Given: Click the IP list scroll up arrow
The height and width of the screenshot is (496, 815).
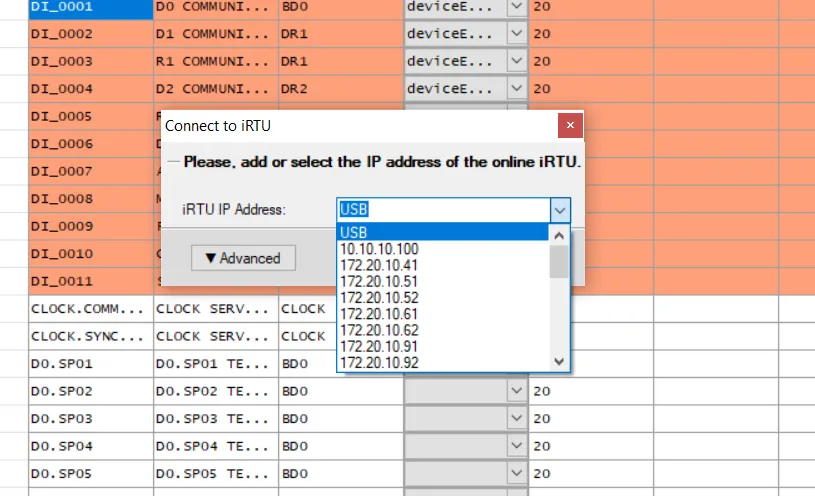Looking at the screenshot, I should tap(559, 236).
